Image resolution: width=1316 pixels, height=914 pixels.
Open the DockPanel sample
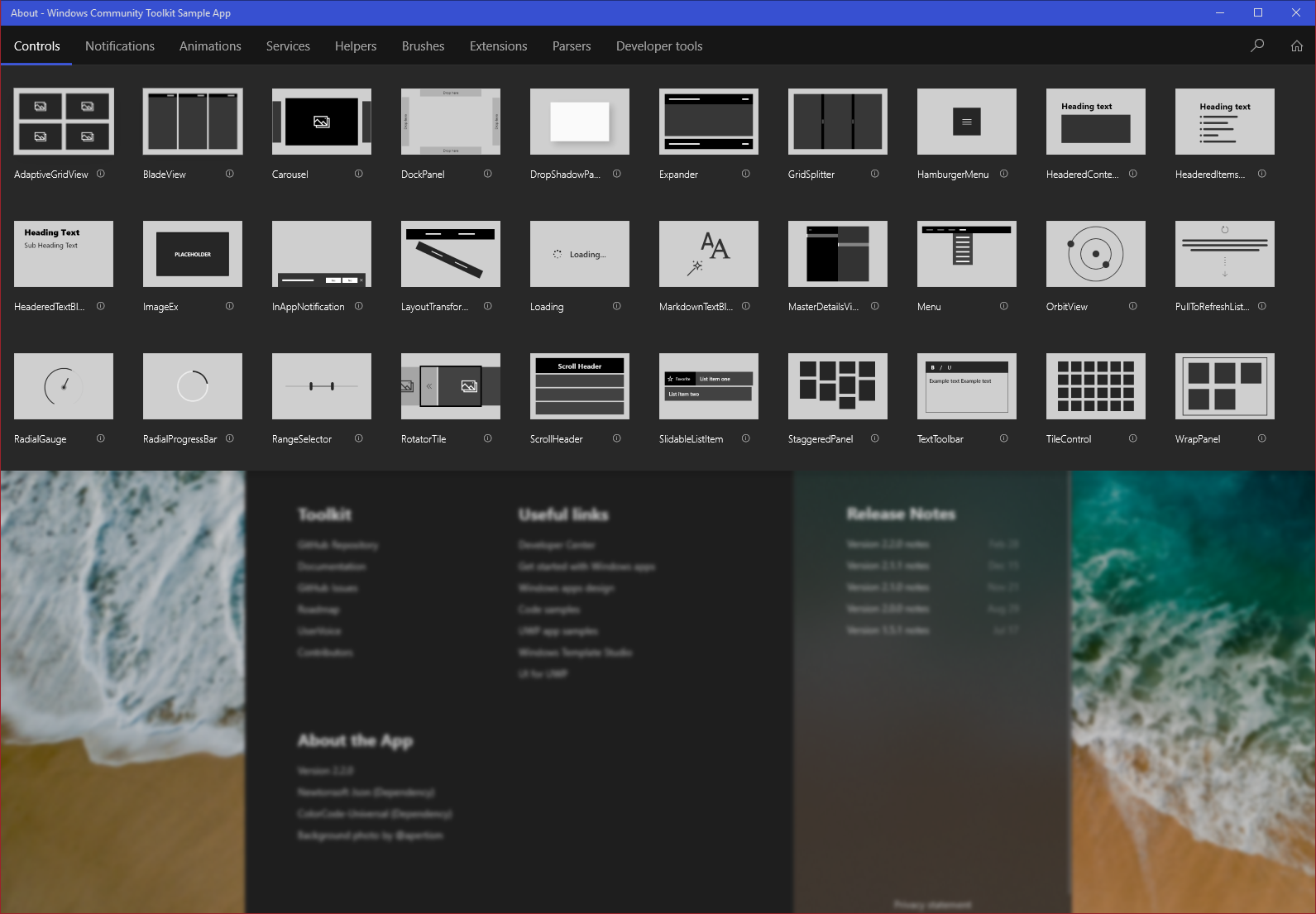tap(451, 122)
